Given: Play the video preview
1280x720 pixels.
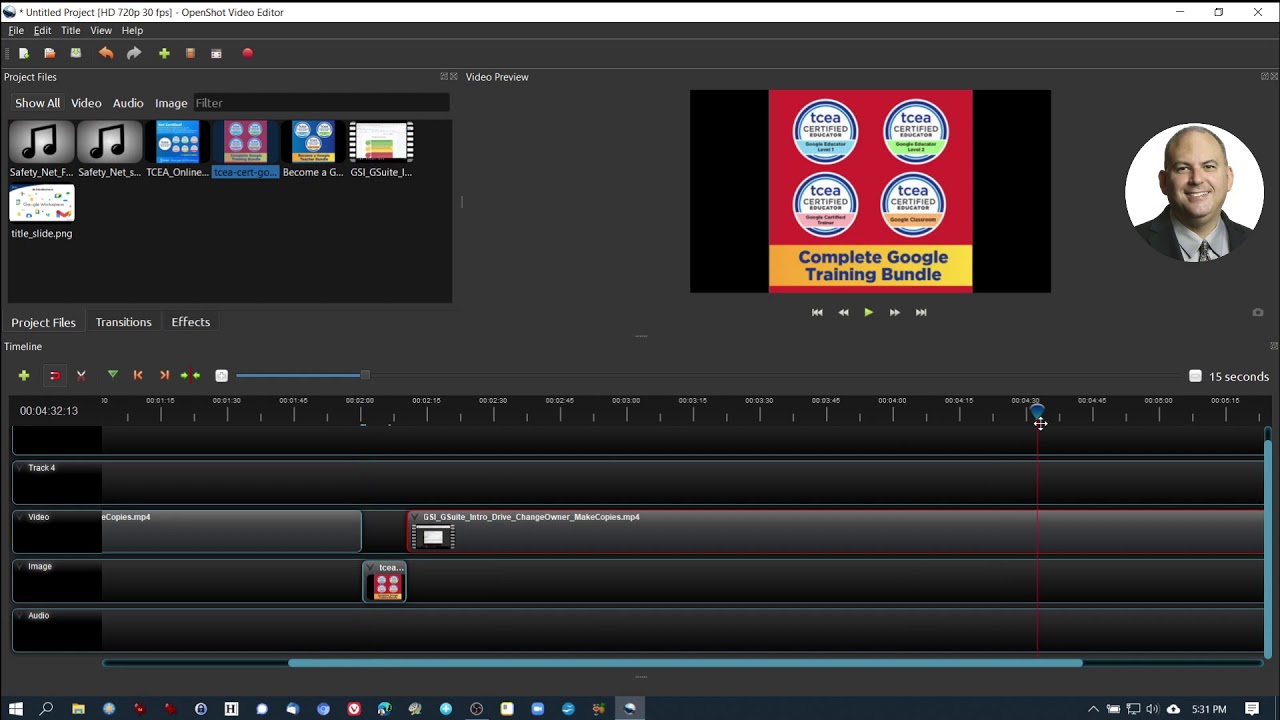Looking at the screenshot, I should (x=868, y=312).
